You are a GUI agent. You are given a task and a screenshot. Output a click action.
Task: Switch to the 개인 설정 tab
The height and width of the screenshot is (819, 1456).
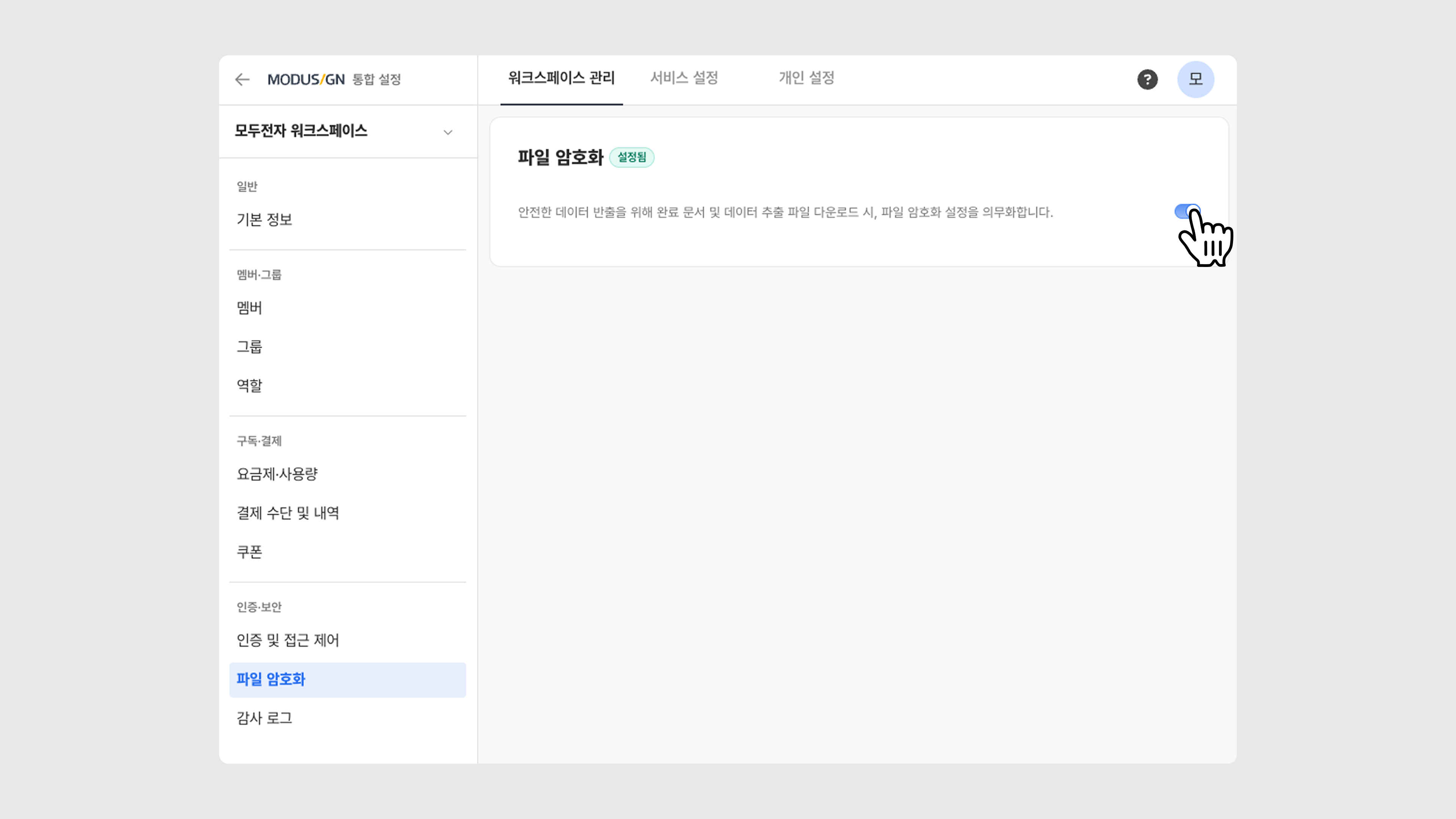click(x=806, y=78)
